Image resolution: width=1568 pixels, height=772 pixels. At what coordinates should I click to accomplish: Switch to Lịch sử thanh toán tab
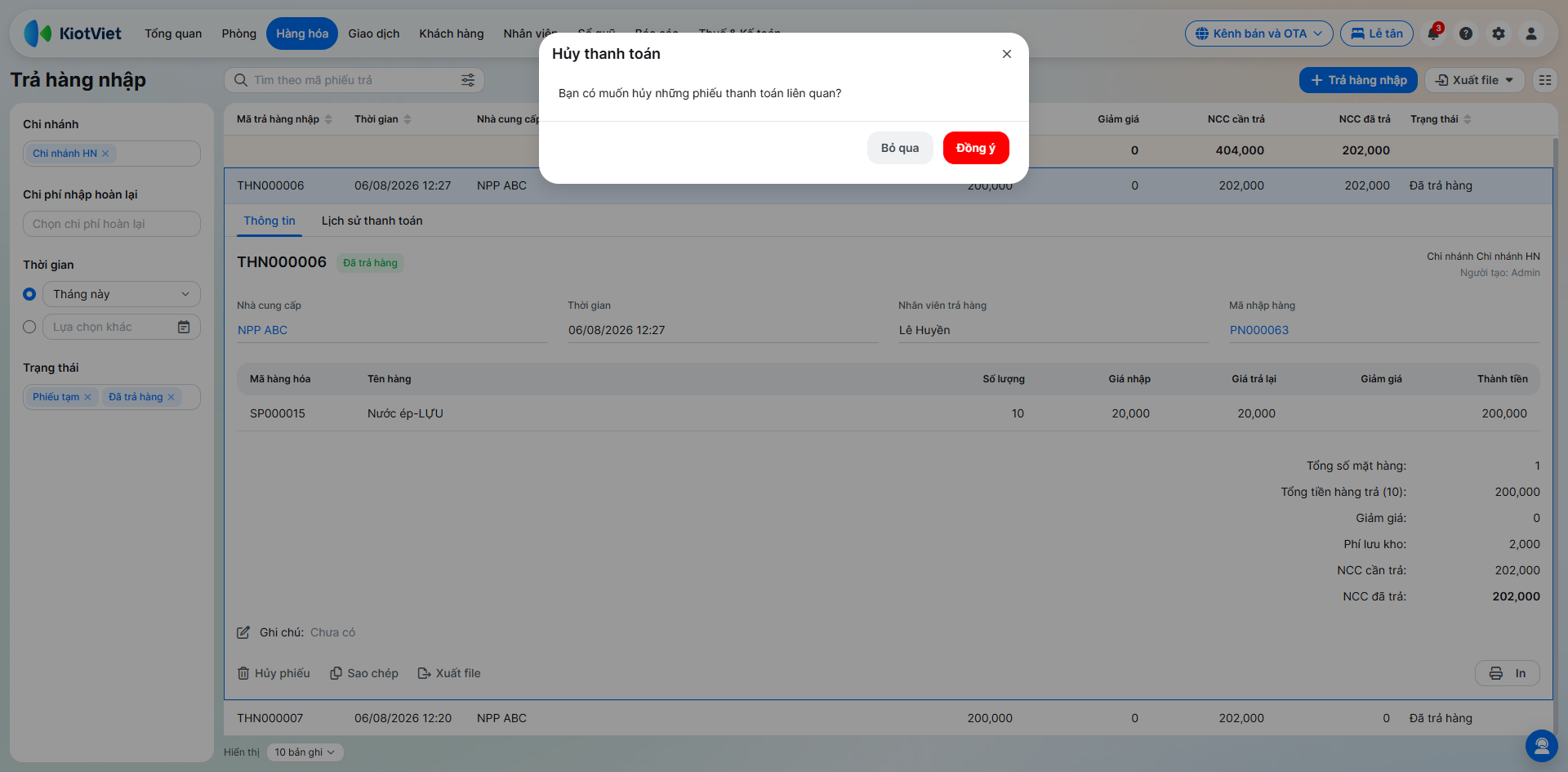click(372, 221)
